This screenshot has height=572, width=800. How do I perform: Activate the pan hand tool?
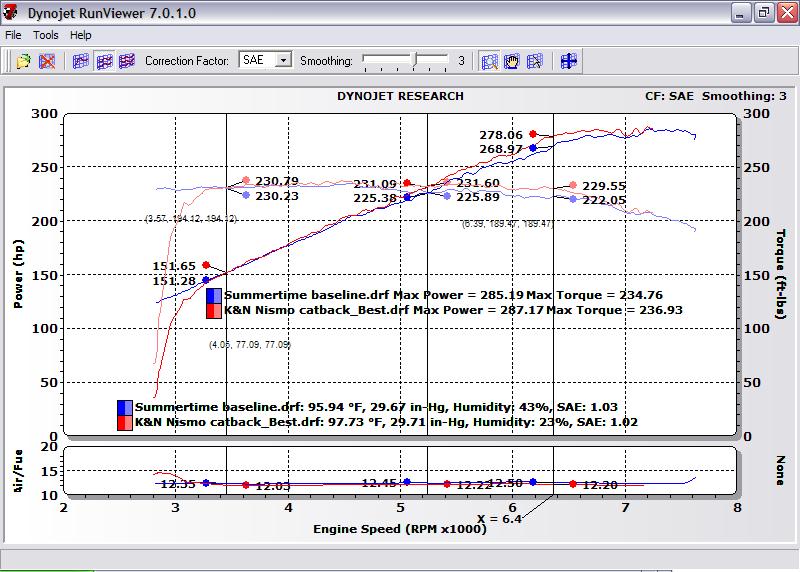(512, 61)
